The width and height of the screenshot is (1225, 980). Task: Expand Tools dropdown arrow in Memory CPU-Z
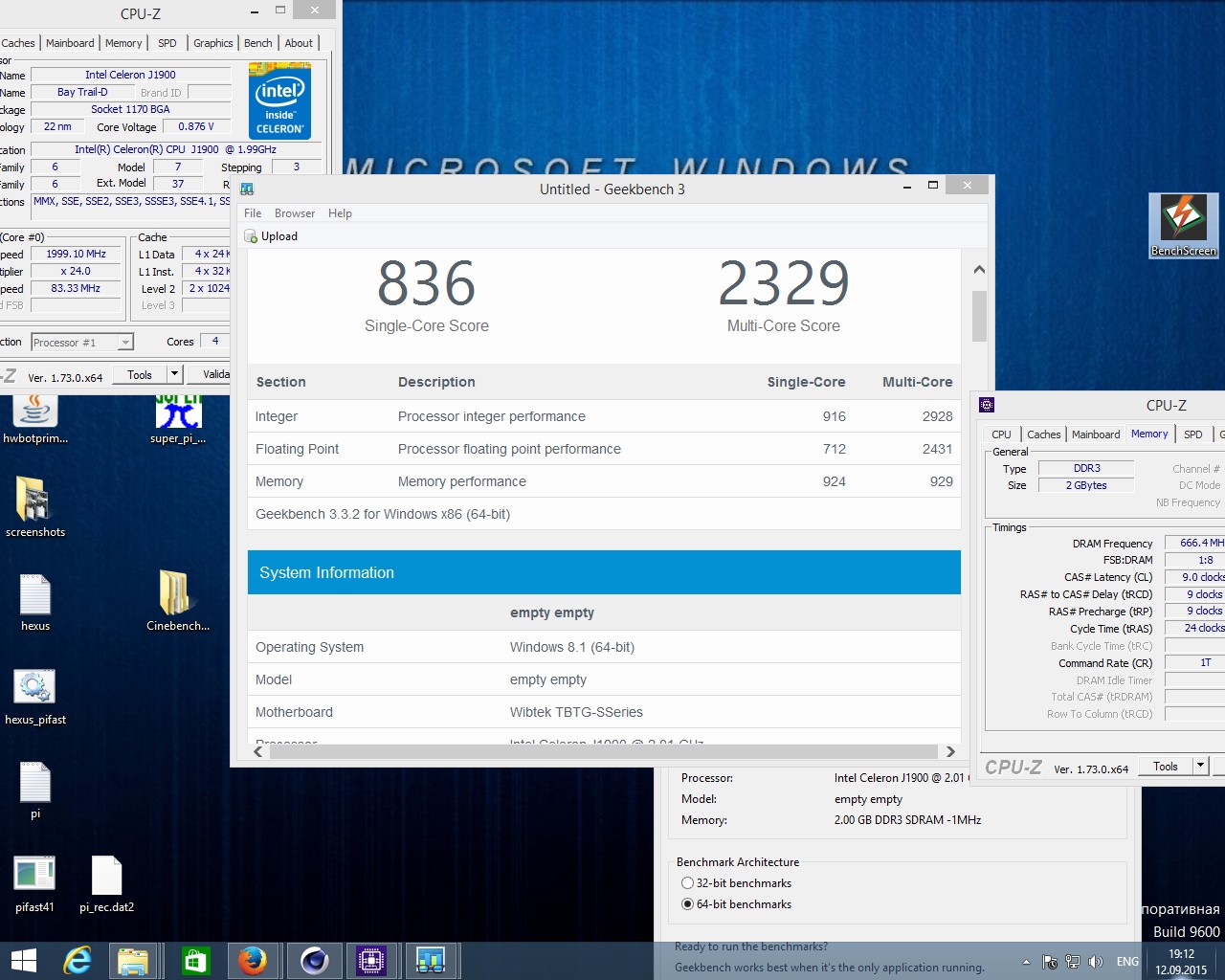click(x=1200, y=766)
